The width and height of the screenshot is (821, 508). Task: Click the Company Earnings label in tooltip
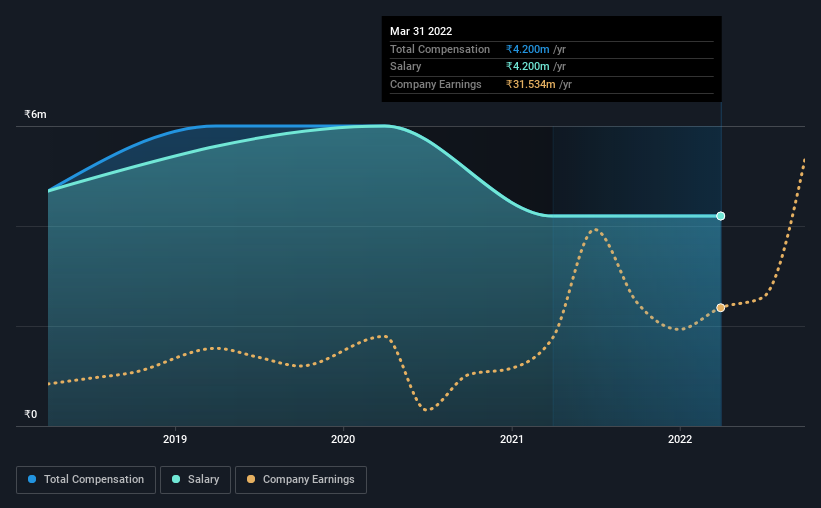tap(436, 84)
